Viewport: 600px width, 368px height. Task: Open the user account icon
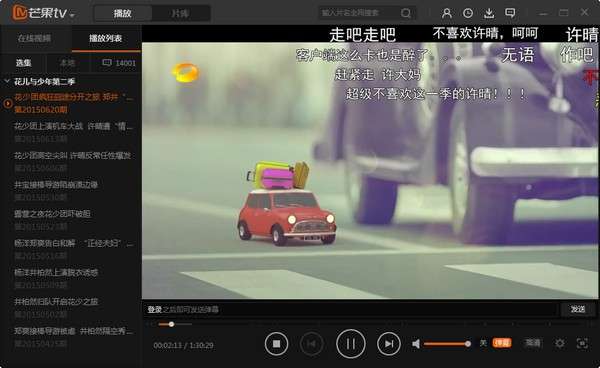[447, 13]
